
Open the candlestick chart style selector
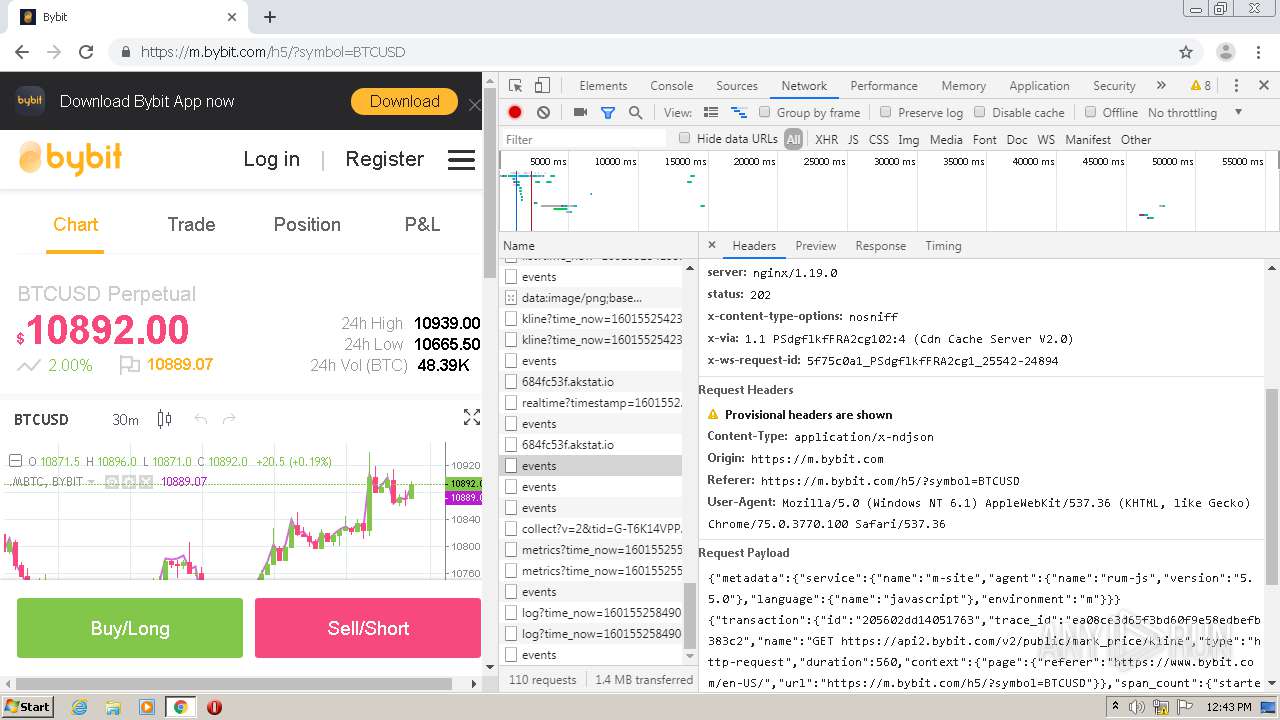pos(165,419)
